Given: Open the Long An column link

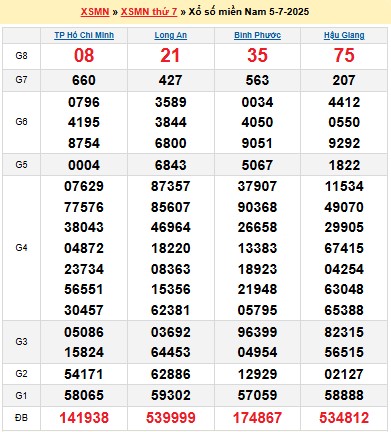Looking at the screenshot, I should tap(171, 35).
